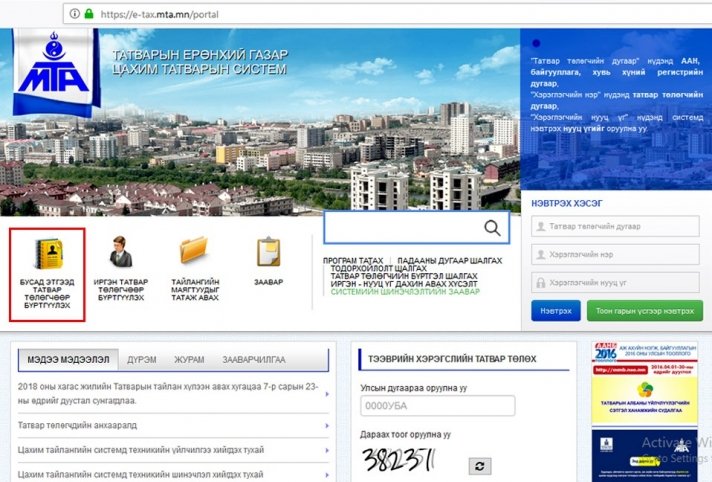Image resolution: width=712 pixels, height=482 pixels.
Task: Open the ЗААВАР clipboard icon
Action: pyautogui.click(x=268, y=250)
